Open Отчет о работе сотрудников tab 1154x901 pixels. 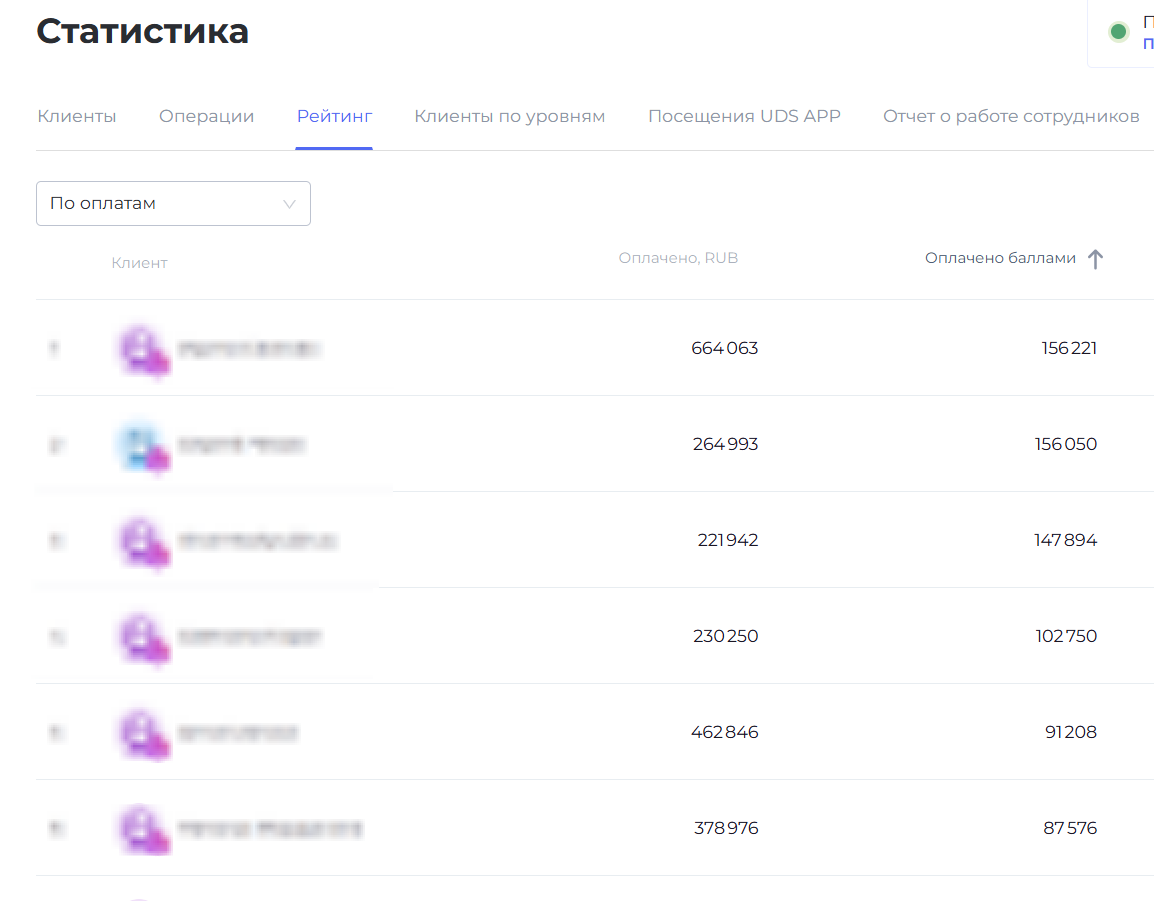point(1011,116)
